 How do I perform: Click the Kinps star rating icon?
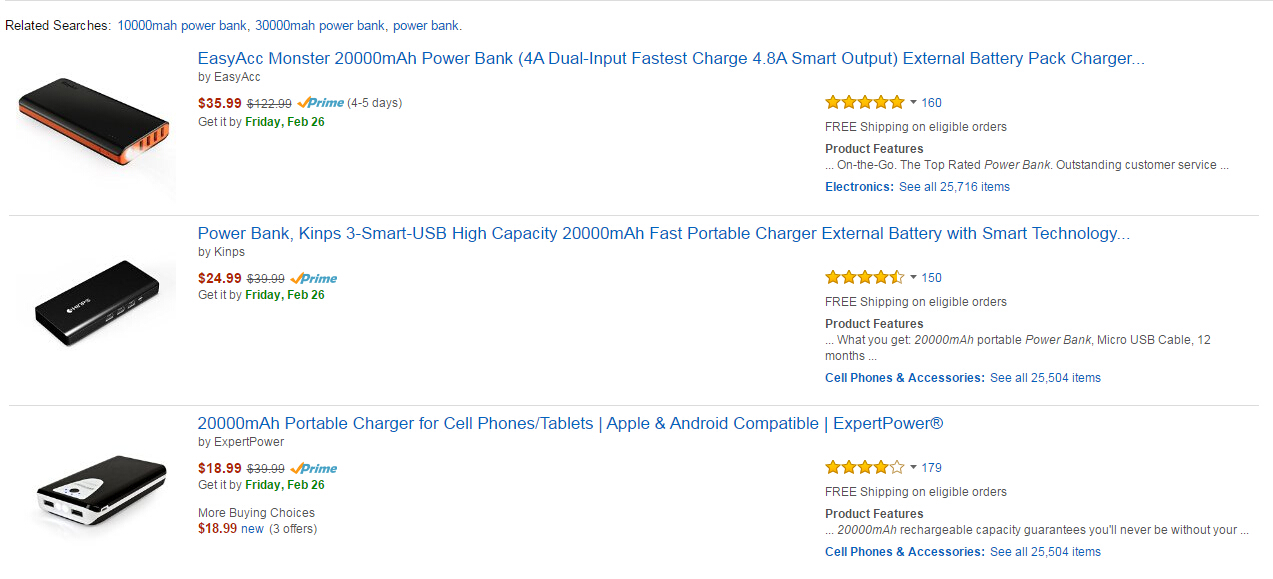(x=864, y=277)
